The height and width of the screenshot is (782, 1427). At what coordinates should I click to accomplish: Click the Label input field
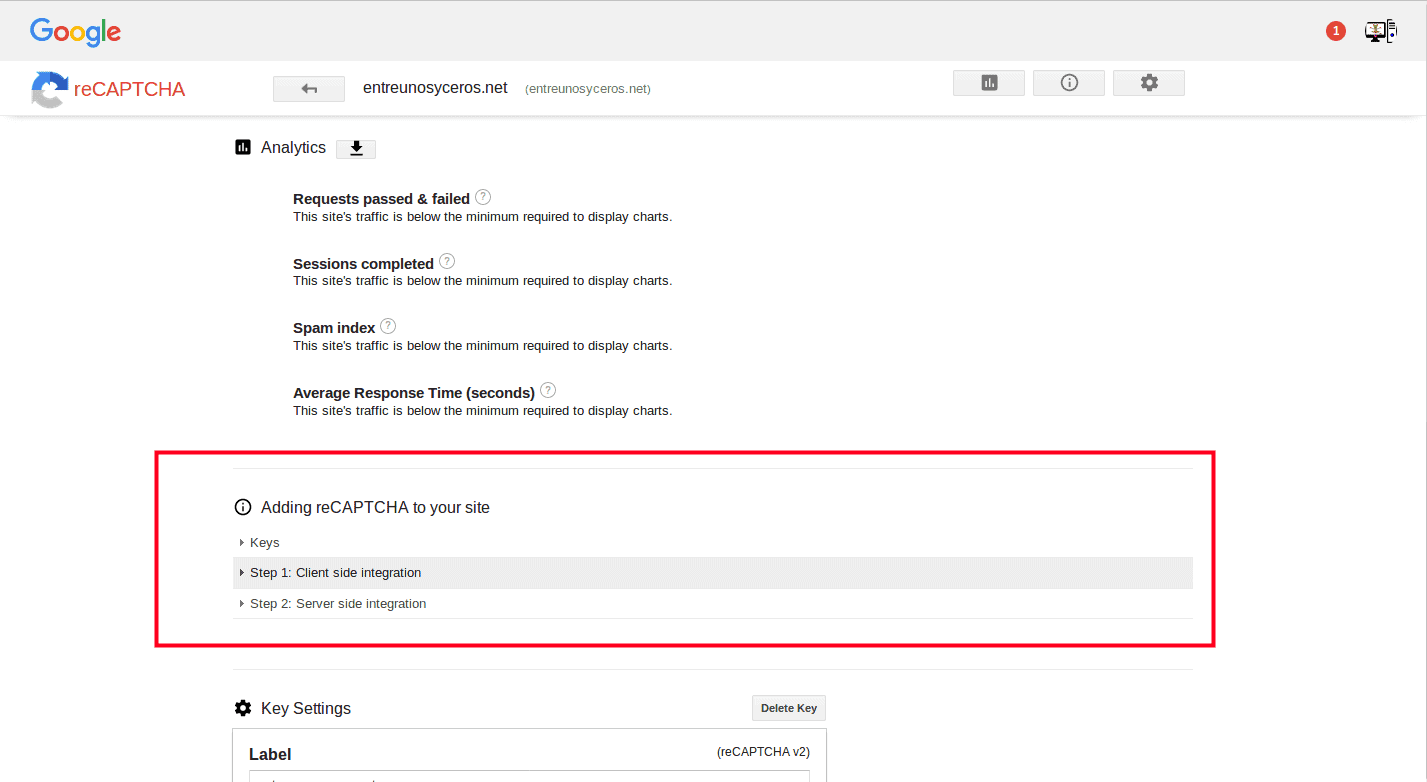[529, 776]
